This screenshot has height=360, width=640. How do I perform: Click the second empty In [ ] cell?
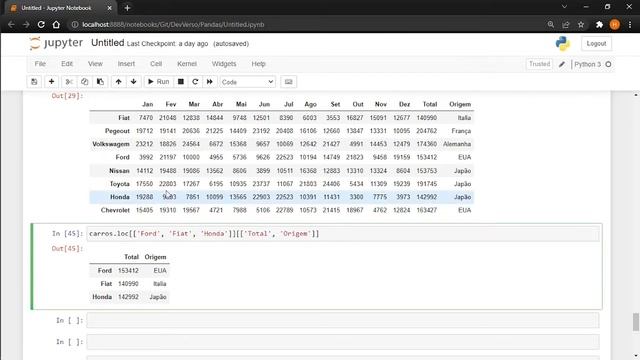pyautogui.click(x=343, y=342)
